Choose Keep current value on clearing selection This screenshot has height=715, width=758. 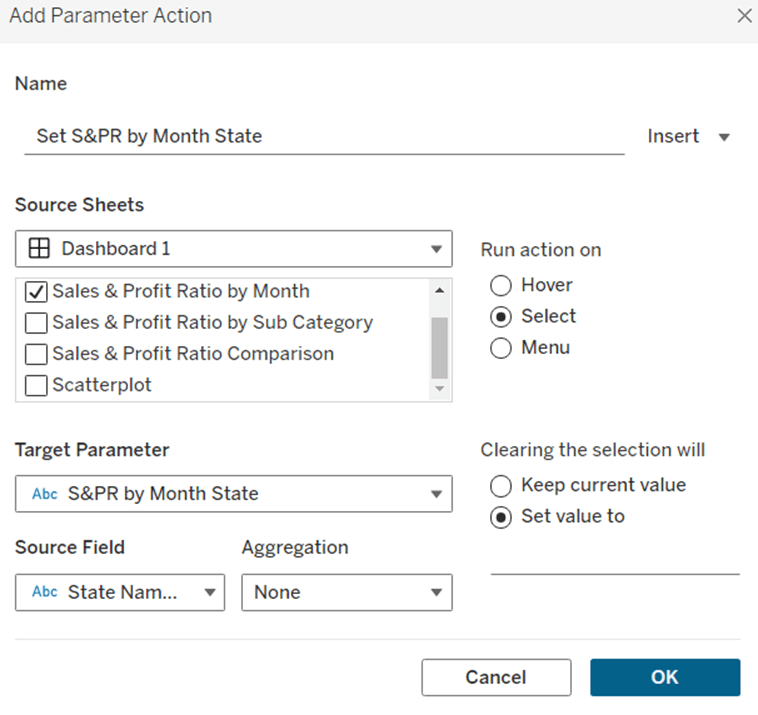(x=501, y=485)
